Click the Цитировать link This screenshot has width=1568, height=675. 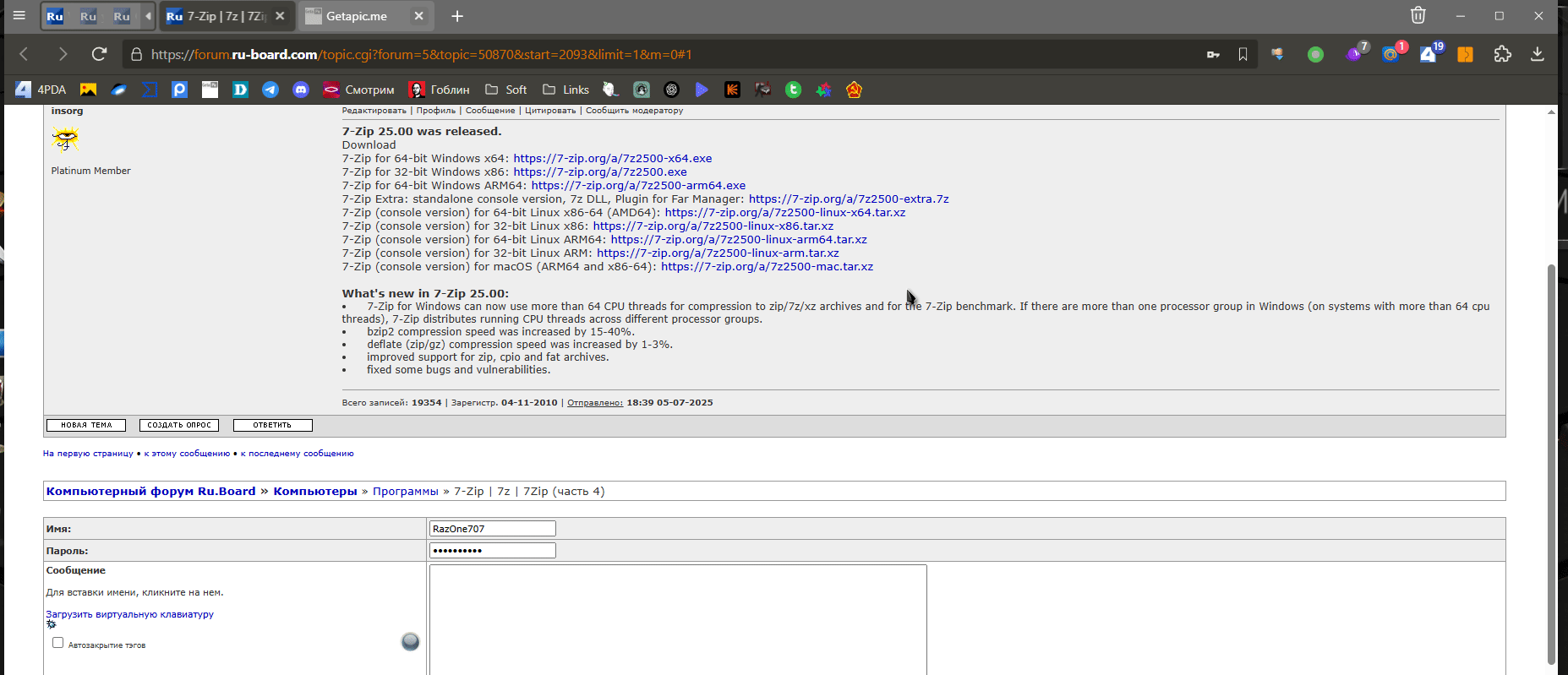tap(550, 111)
